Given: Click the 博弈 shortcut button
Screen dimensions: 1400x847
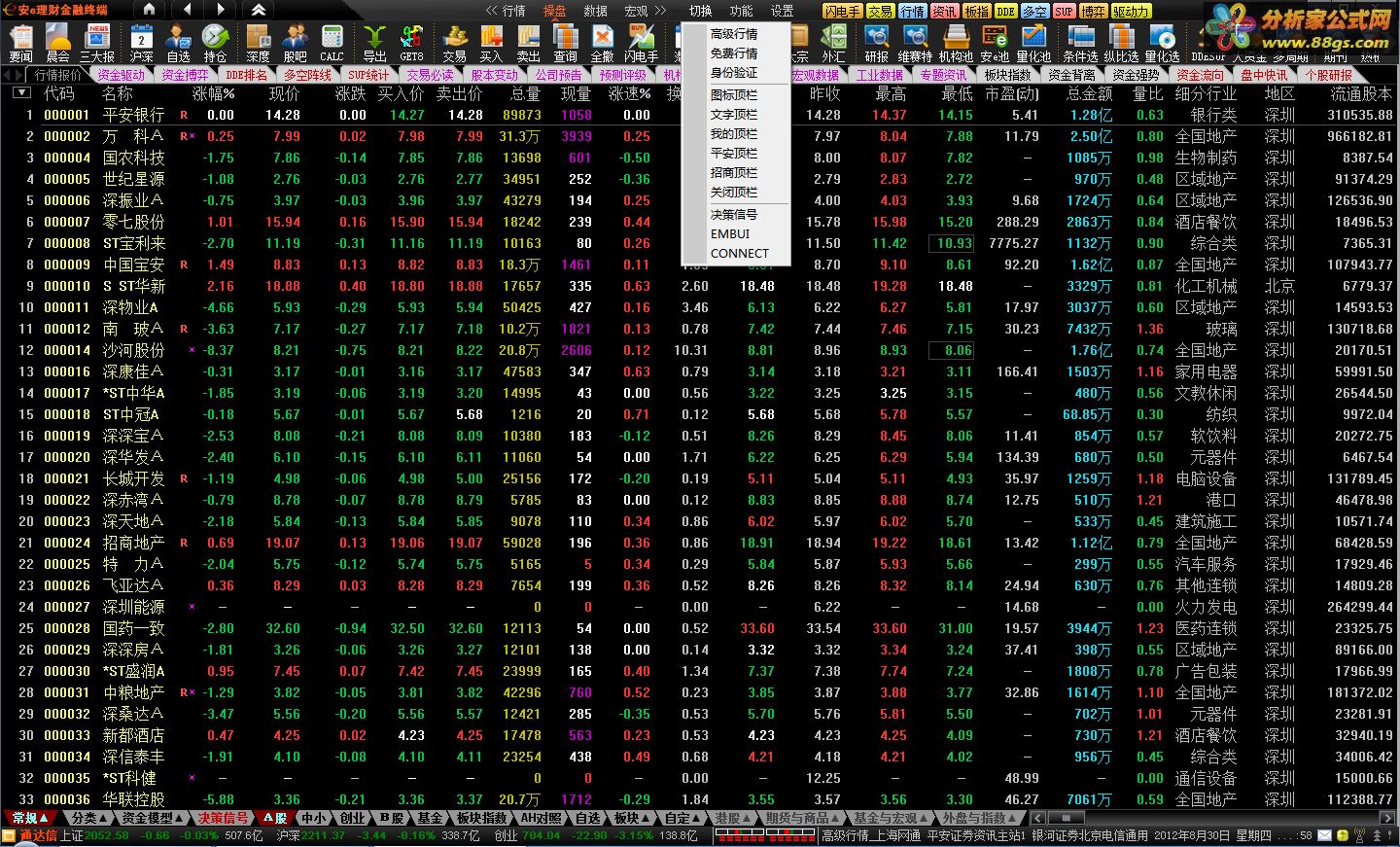Looking at the screenshot, I should [1093, 12].
